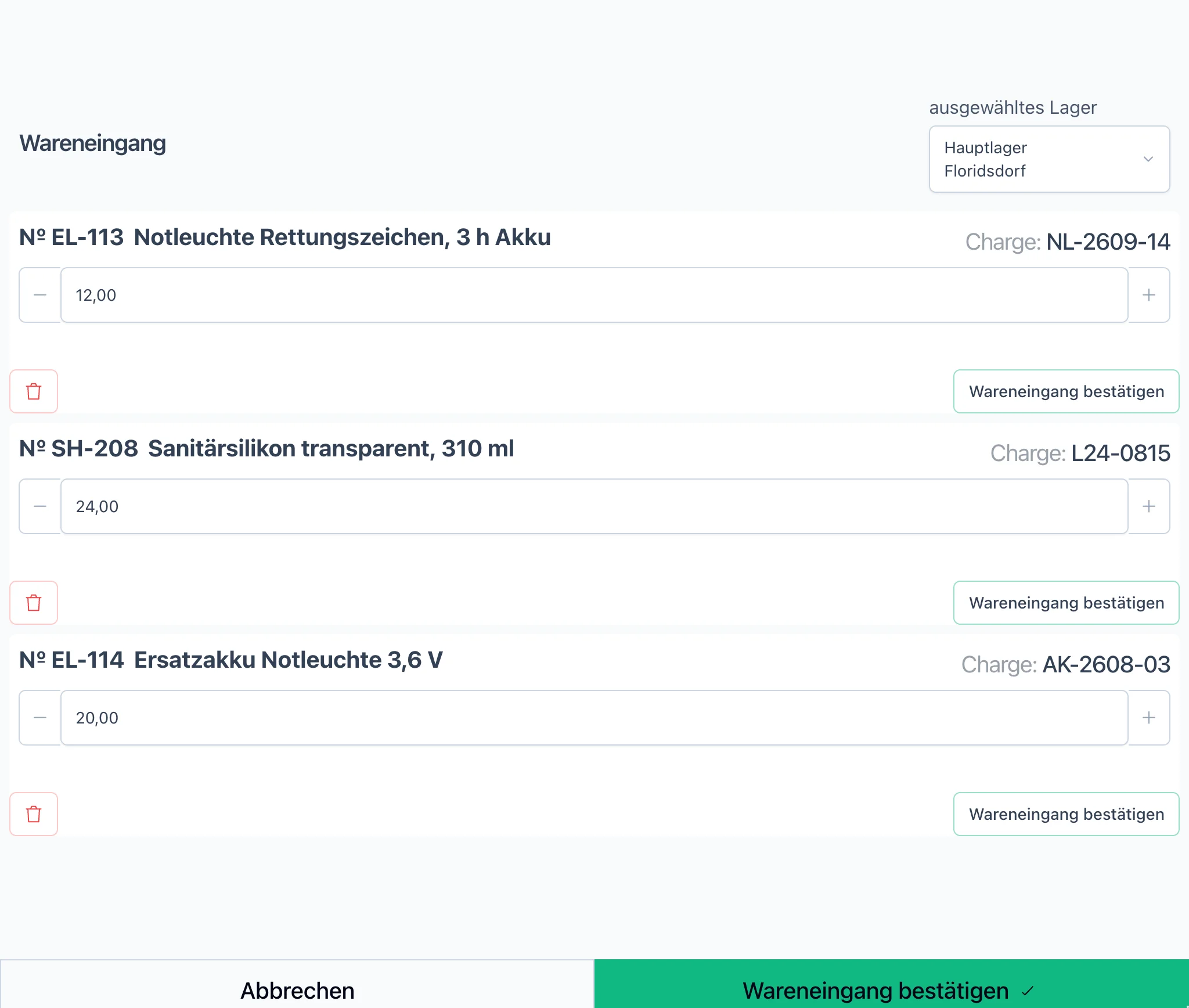Decrease quantity for SH-208 Sanitärsilikon
Viewport: 1189px width, 1008px height.
click(x=40, y=506)
